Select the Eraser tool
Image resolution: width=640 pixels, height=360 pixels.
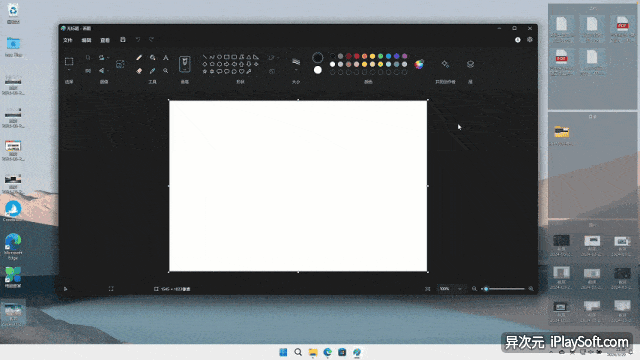tap(139, 71)
